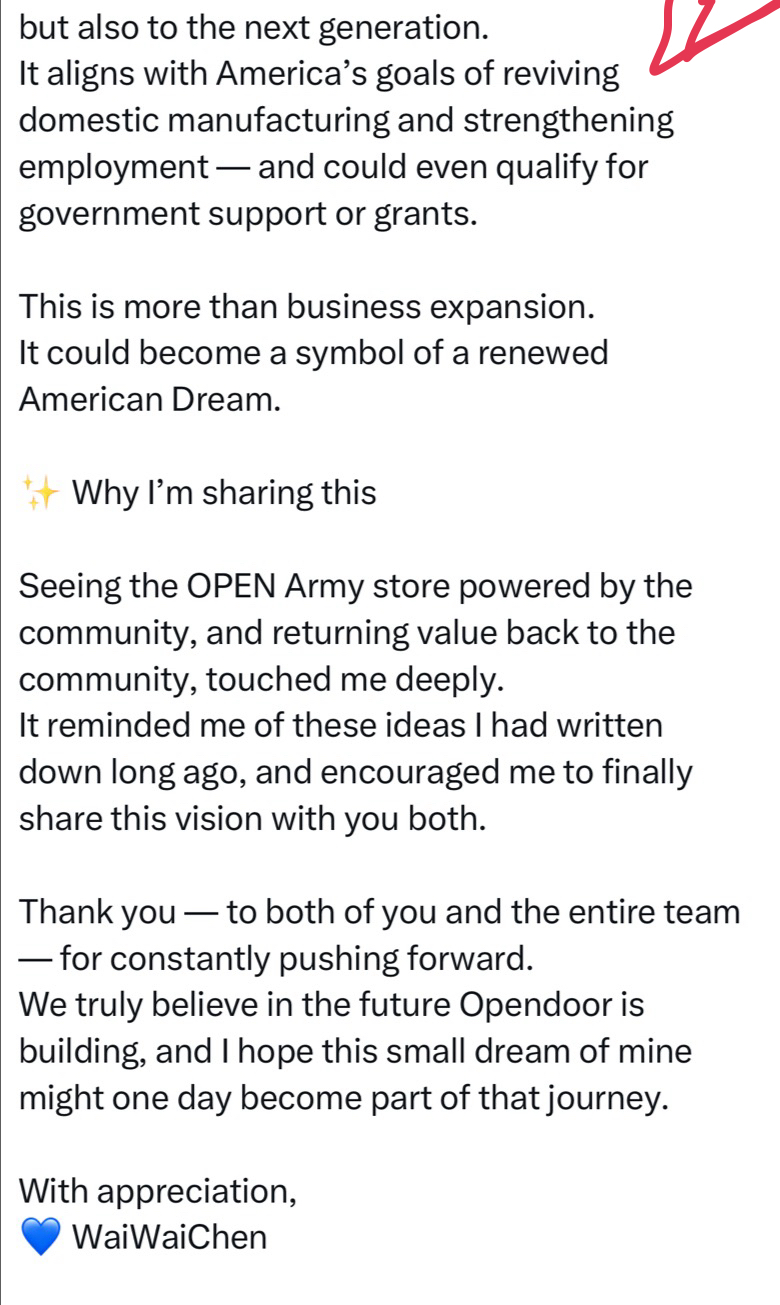Click 'share this vision with you both.' line
The image size is (780, 1305).
(x=253, y=820)
